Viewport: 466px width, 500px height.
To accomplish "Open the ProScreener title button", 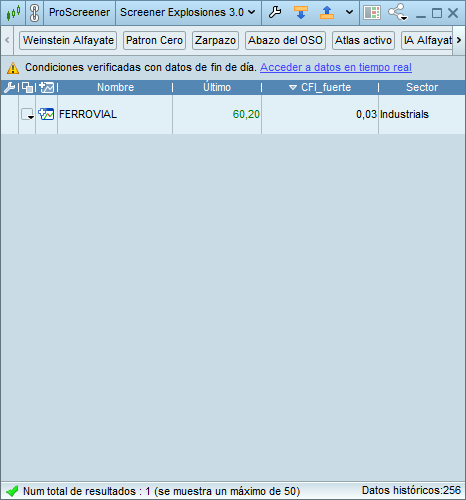I will [x=79, y=13].
